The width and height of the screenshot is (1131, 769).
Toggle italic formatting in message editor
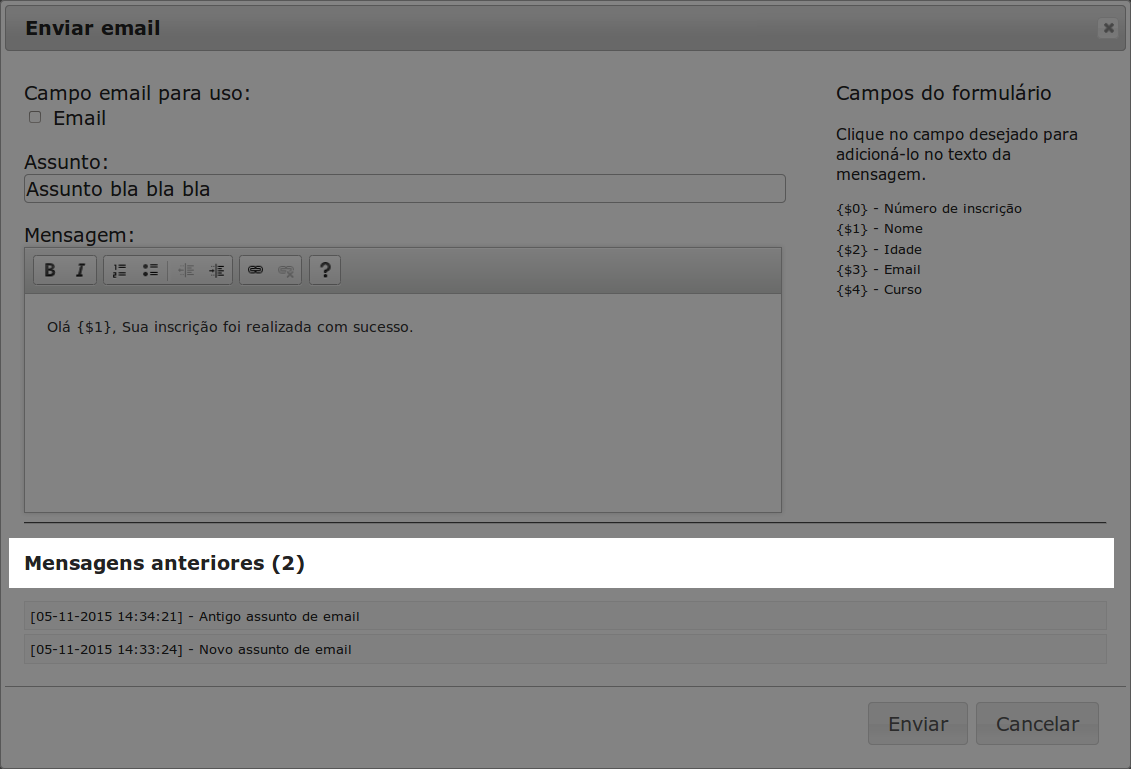tap(80, 270)
